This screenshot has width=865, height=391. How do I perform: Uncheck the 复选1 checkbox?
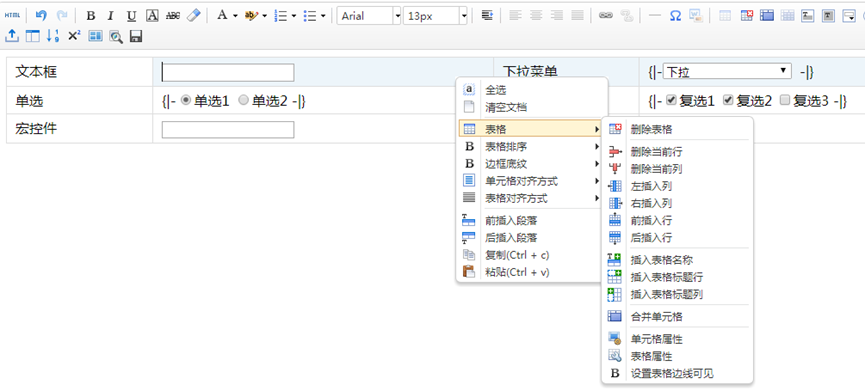point(671,100)
